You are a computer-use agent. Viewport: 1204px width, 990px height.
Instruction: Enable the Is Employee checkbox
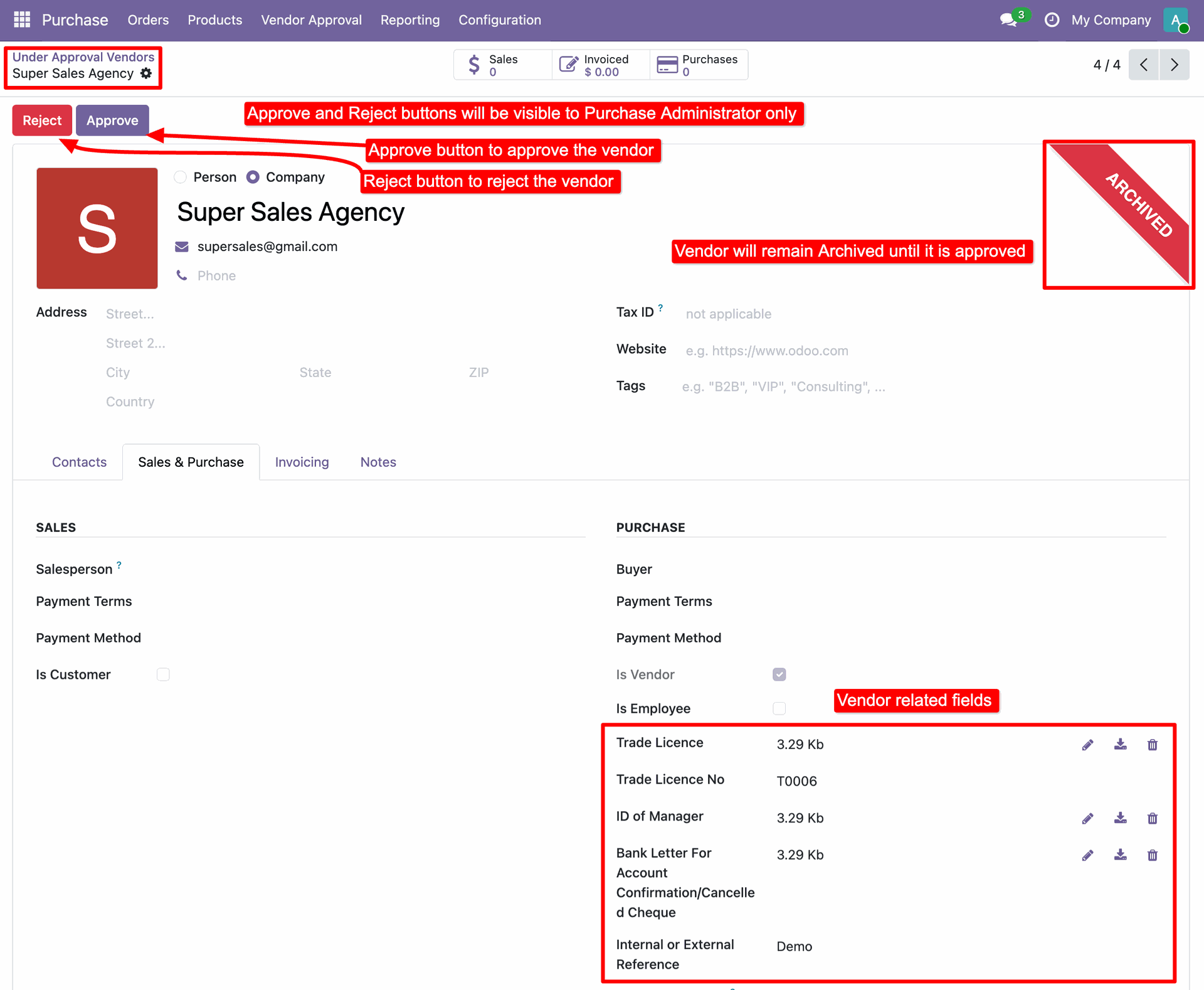pos(779,708)
